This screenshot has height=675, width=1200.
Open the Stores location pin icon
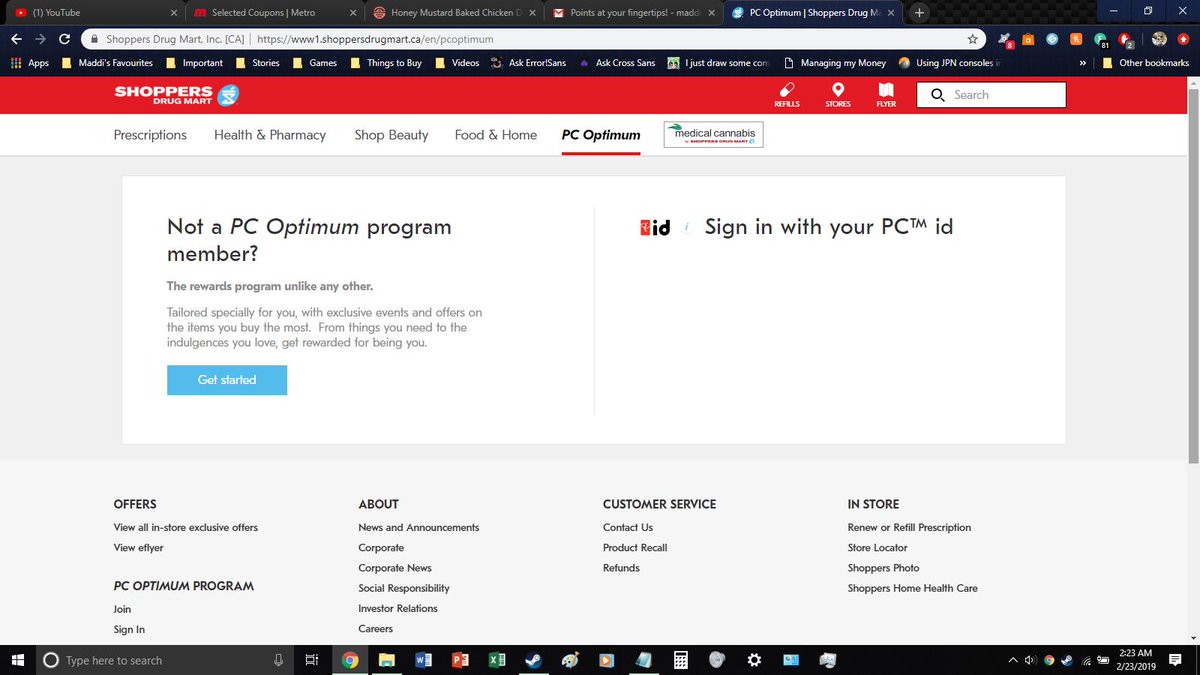pyautogui.click(x=838, y=90)
